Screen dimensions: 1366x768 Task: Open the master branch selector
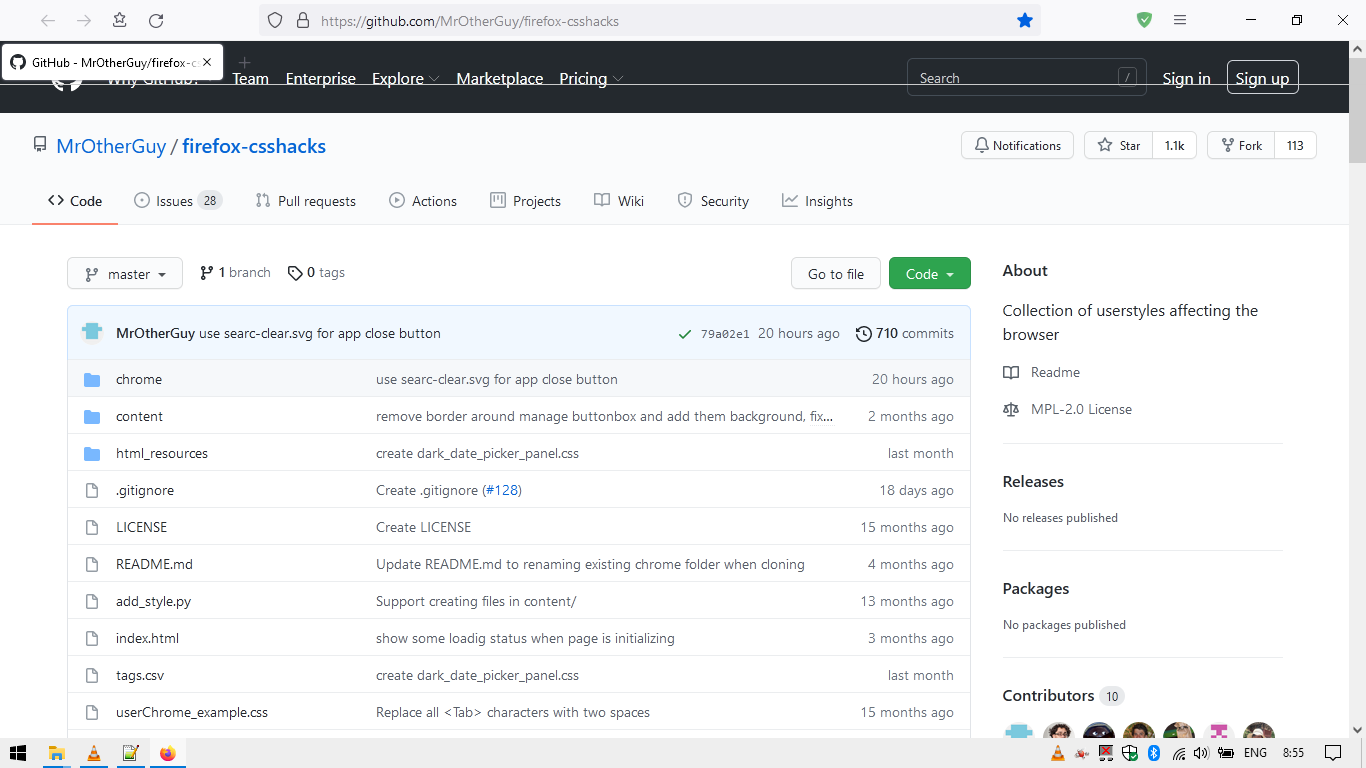click(x=124, y=272)
